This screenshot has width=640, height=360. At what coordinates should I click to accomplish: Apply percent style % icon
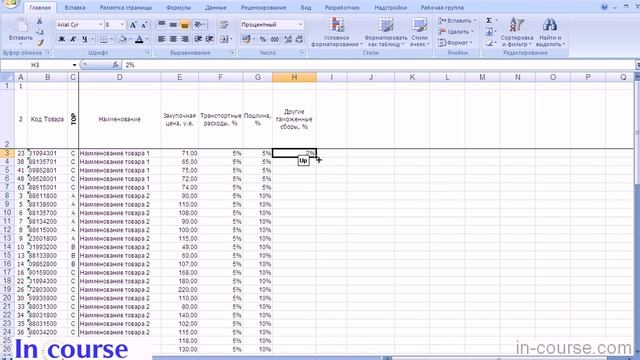263,39
